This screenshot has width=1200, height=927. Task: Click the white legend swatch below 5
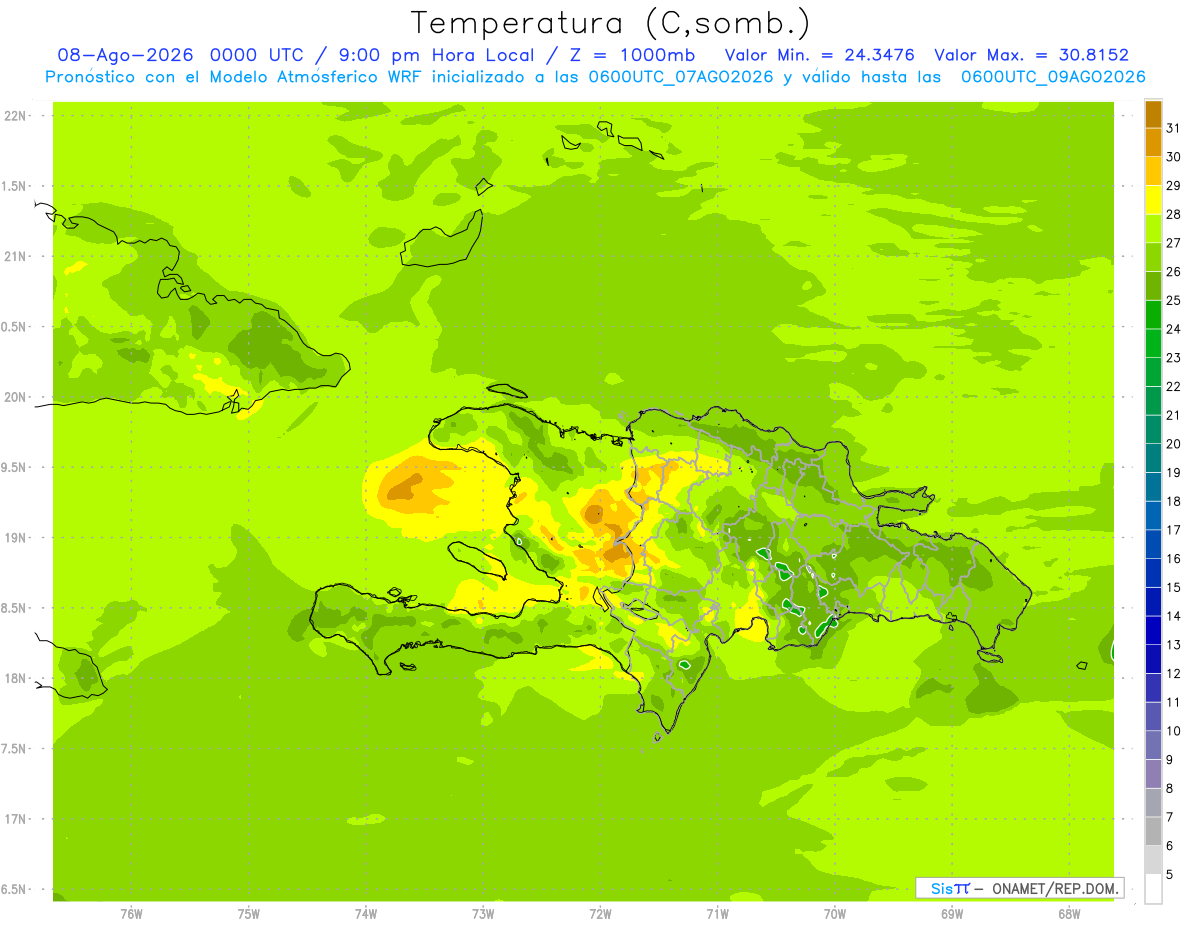(x=1153, y=889)
